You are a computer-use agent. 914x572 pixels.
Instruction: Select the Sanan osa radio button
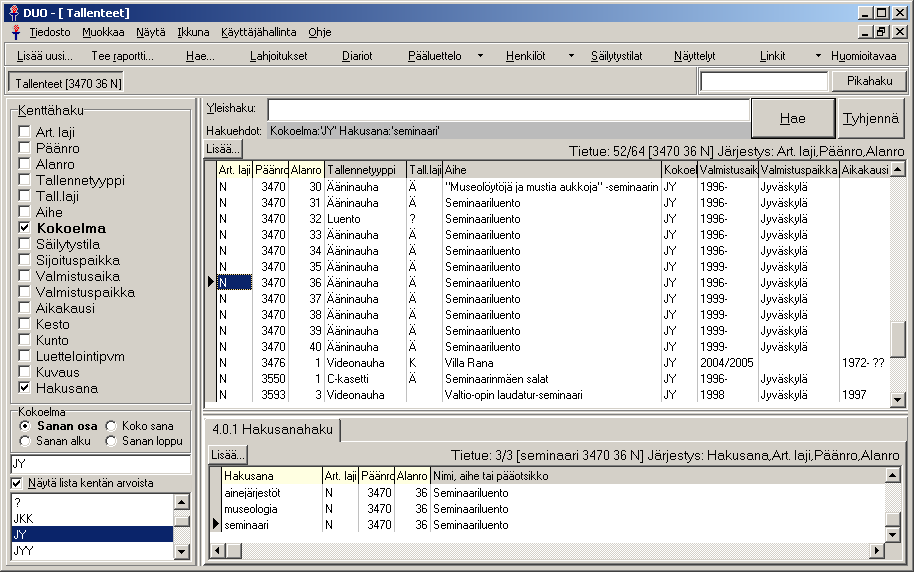pyautogui.click(x=24, y=426)
